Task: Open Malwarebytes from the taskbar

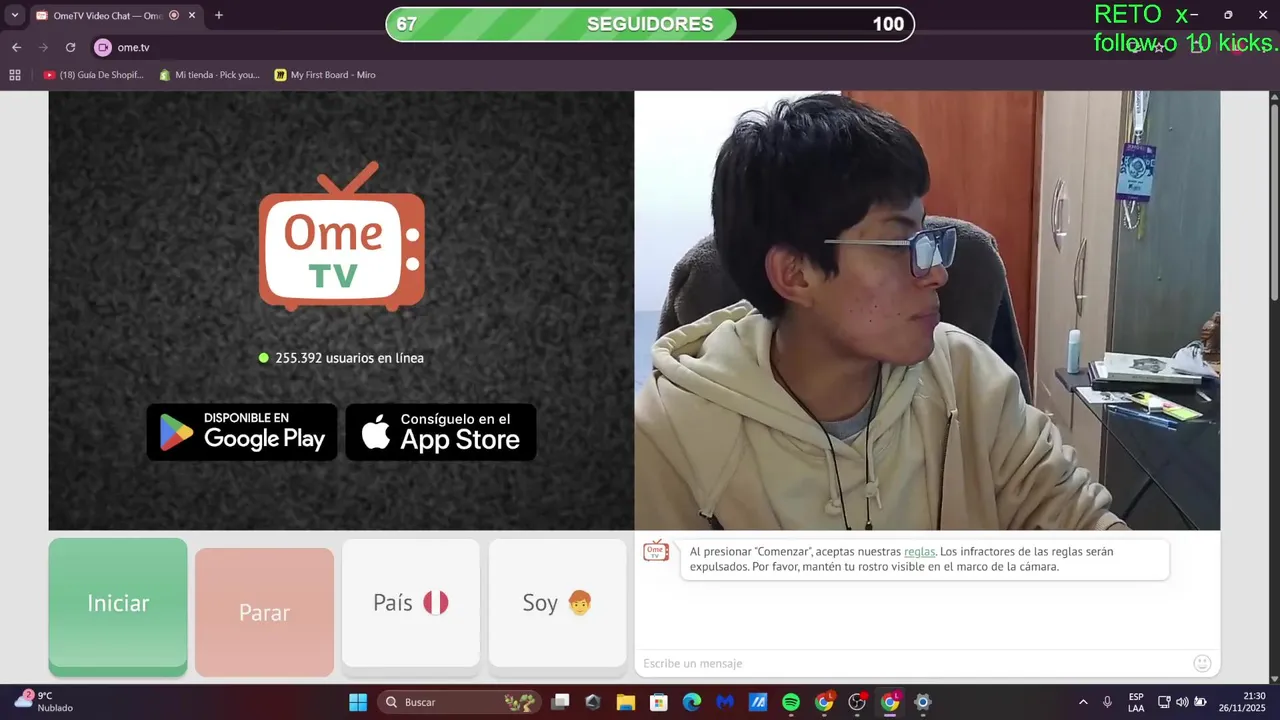Action: 725,702
